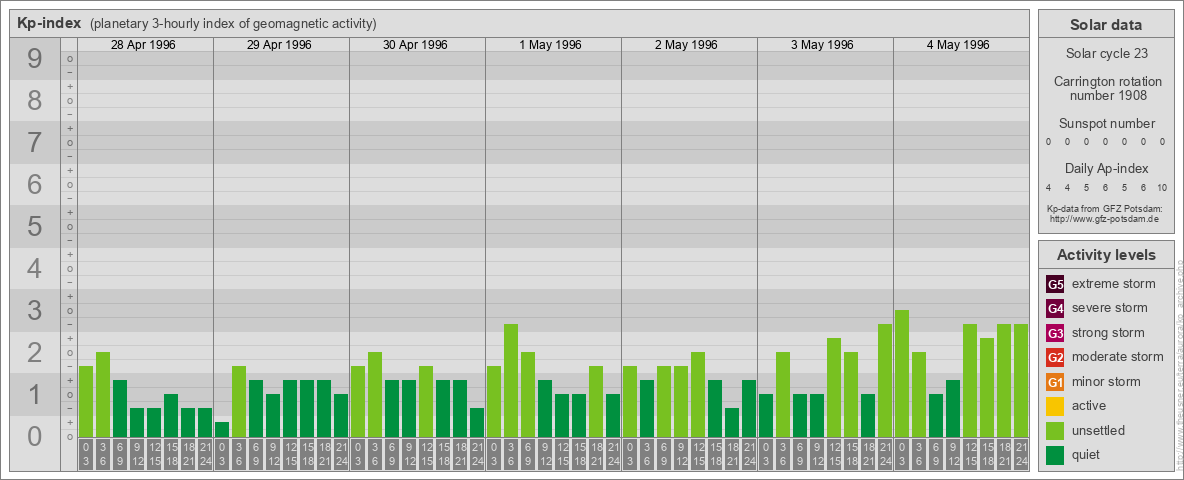
Task: Click the Kp scale number 3
Action: point(35,310)
